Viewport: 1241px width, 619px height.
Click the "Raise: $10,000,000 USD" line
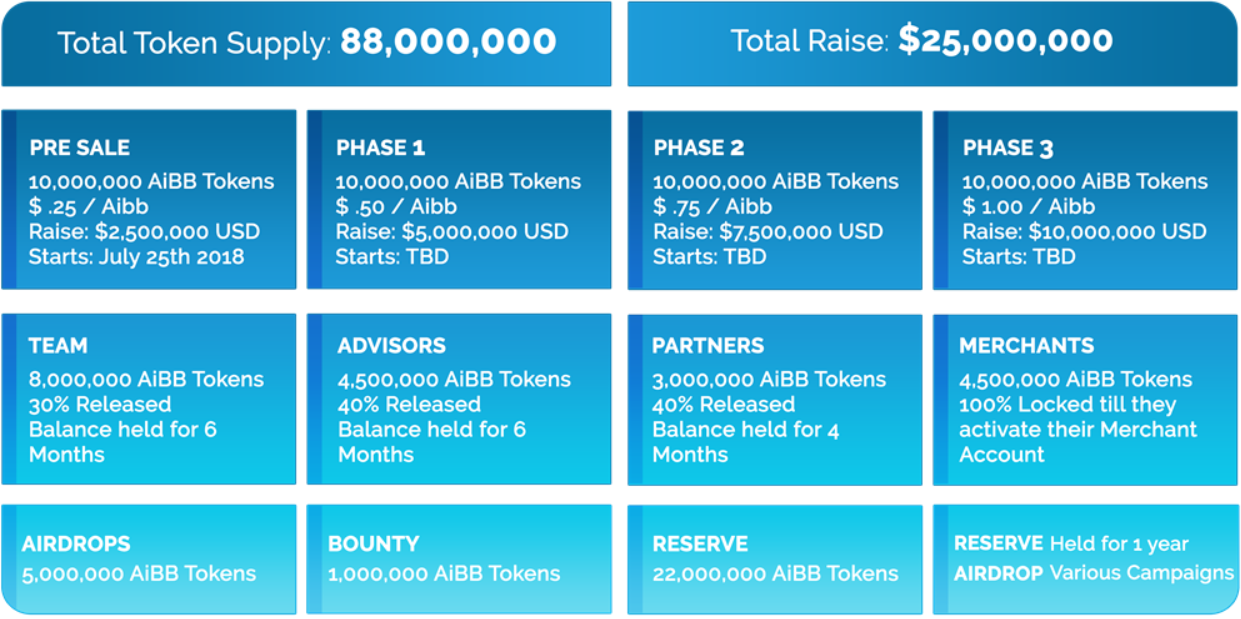point(1084,232)
